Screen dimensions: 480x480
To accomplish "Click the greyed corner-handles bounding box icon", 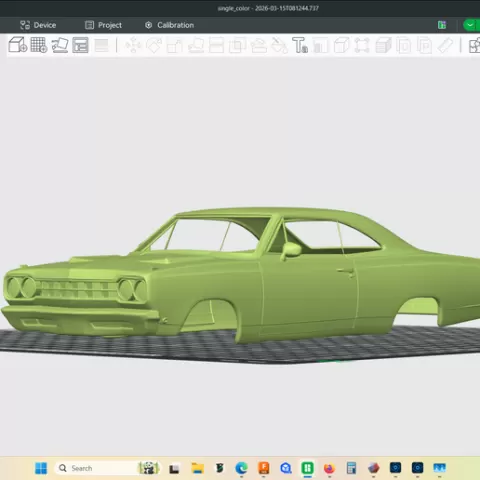I will (x=362, y=45).
